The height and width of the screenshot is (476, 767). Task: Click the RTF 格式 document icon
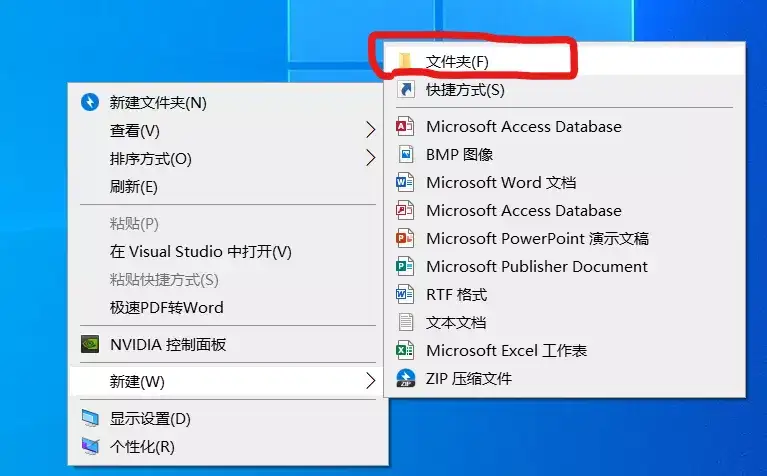405,294
